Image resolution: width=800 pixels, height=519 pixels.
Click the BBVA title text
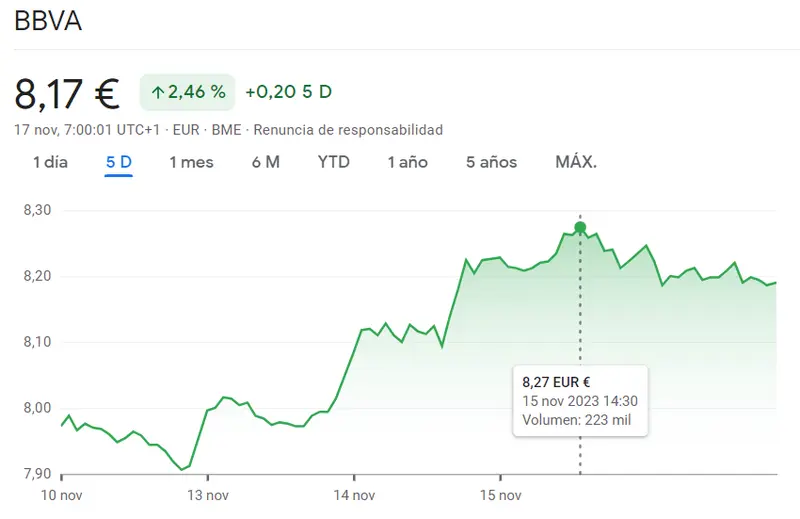[x=48, y=21]
